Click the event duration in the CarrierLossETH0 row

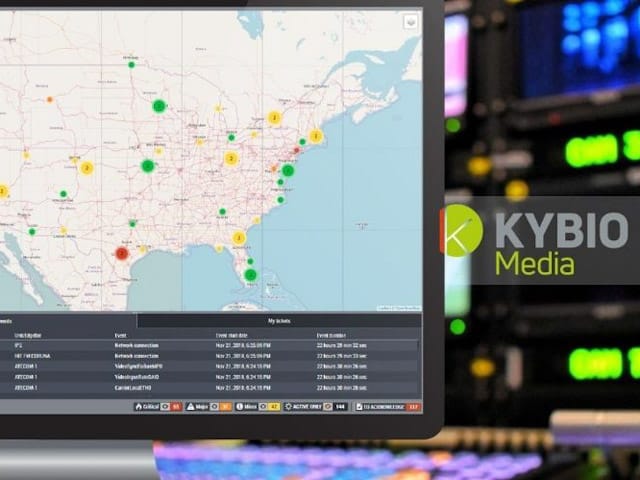[x=342, y=387]
